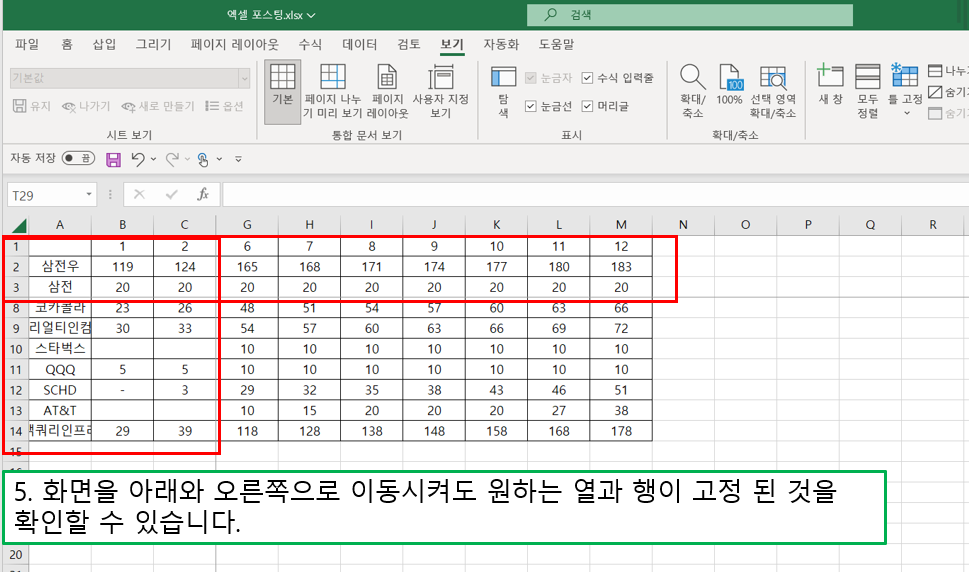Open the redo history dropdown arrow
This screenshot has width=969, height=572.
pyautogui.click(x=187, y=159)
